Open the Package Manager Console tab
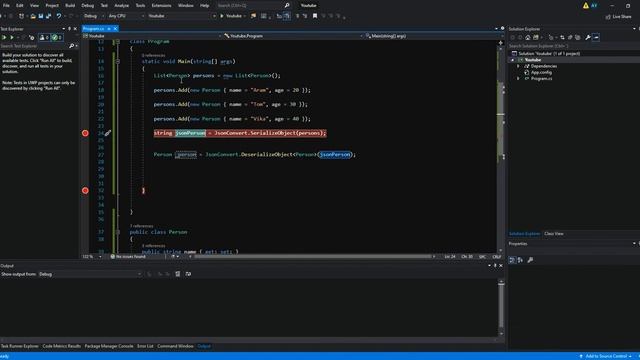Viewport: 640px width, 360px height. (109, 346)
